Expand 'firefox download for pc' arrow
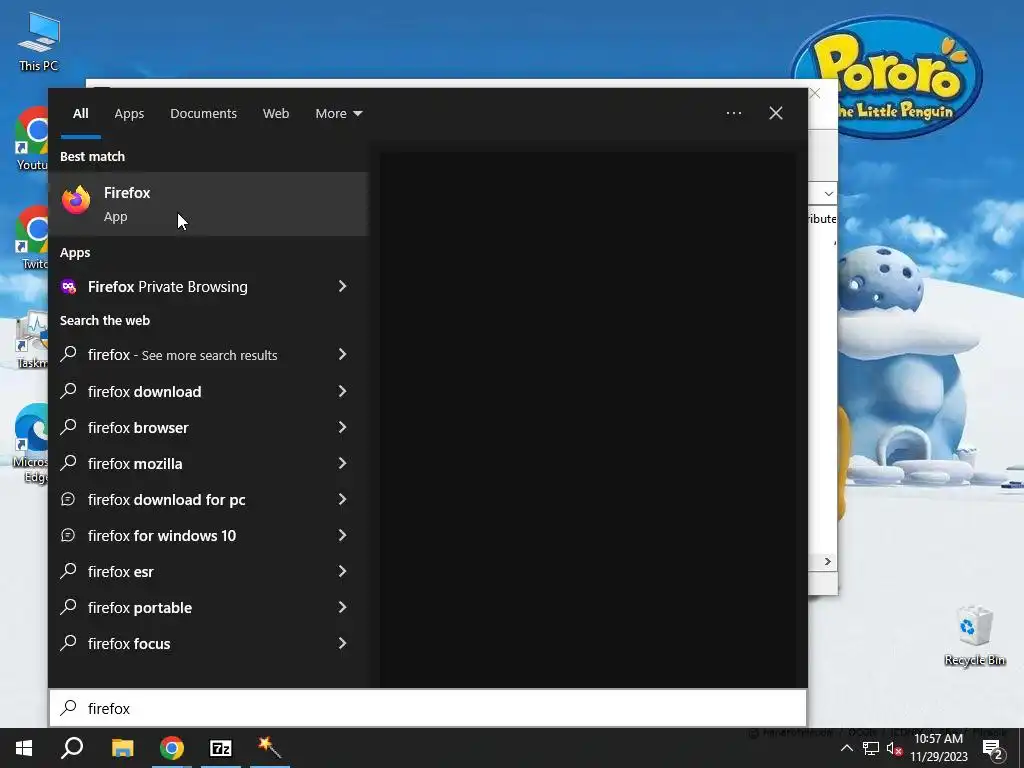This screenshot has width=1024, height=768. 342,499
